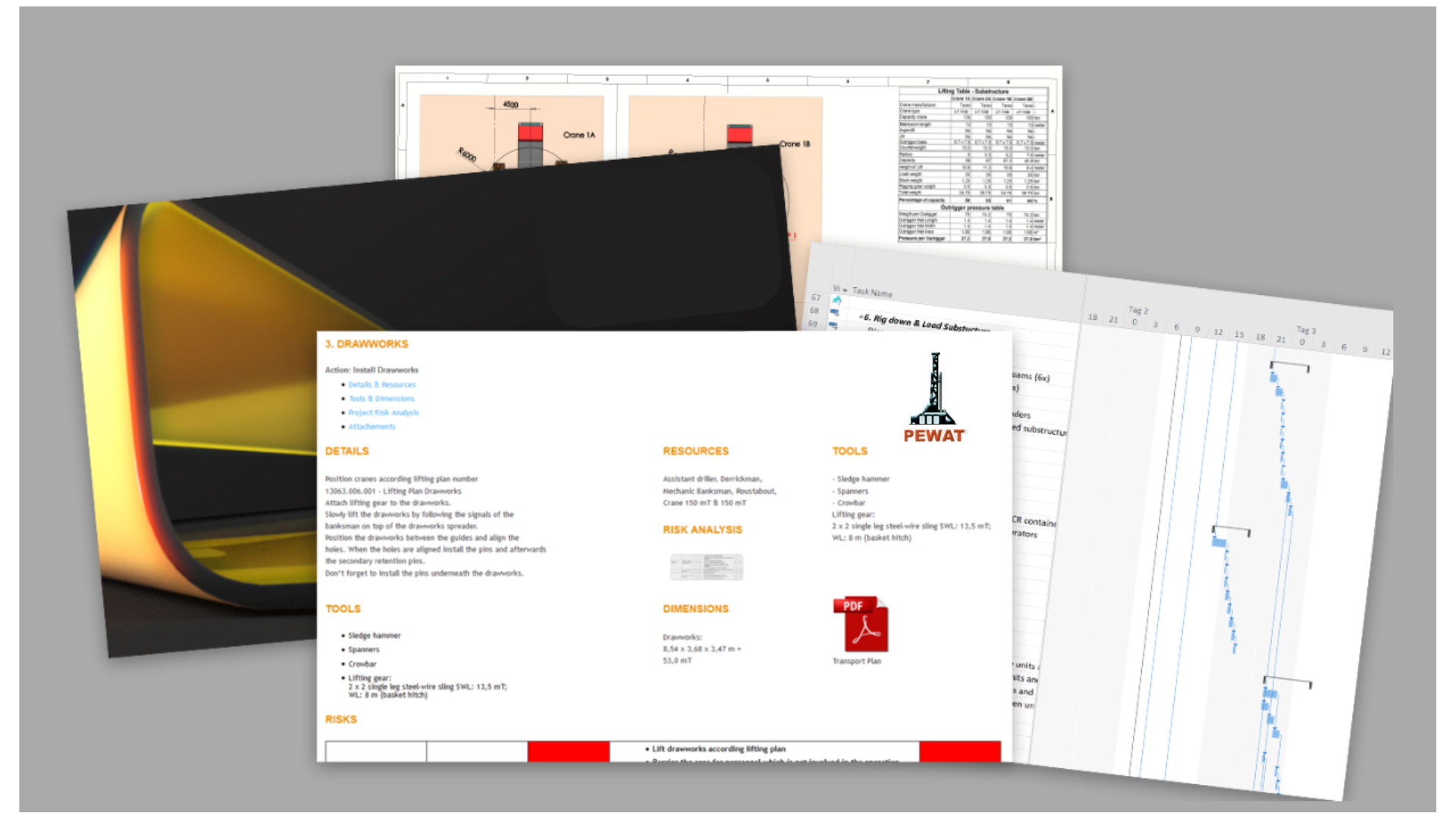Click the red Crane 1B symbol in drawing
The width and height of the screenshot is (1456, 819).
[739, 135]
